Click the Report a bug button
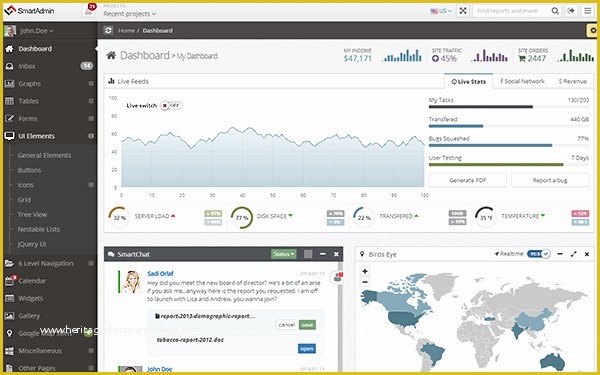 click(550, 180)
